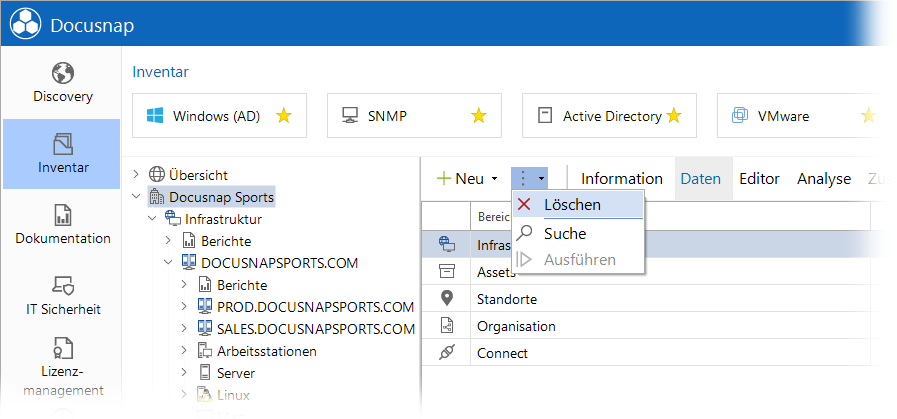Expand the Linux tree node
The width and height of the screenshot is (897, 419).
point(184,394)
